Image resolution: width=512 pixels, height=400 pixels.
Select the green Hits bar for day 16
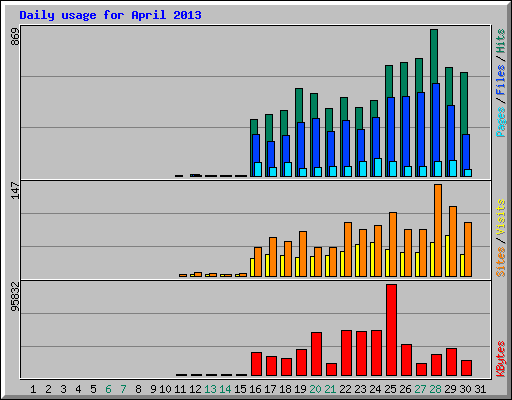point(254,127)
